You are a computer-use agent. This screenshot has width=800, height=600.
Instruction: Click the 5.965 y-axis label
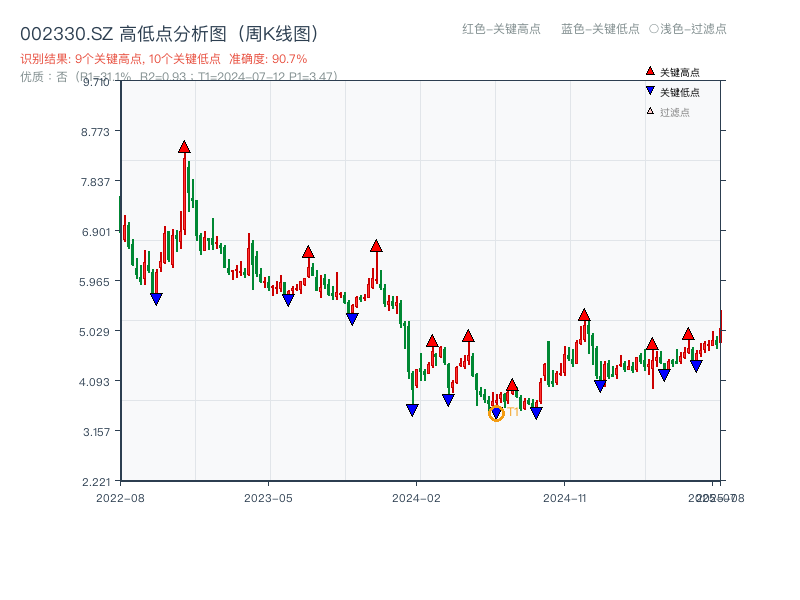pos(94,282)
